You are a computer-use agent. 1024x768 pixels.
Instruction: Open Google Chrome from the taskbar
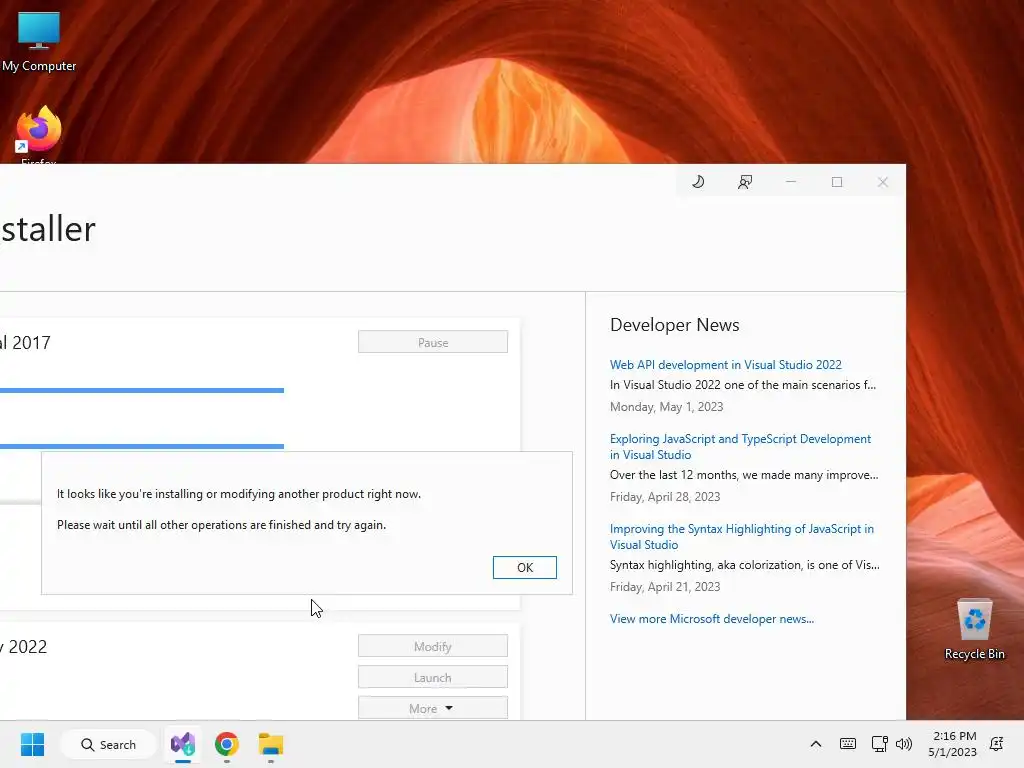227,744
